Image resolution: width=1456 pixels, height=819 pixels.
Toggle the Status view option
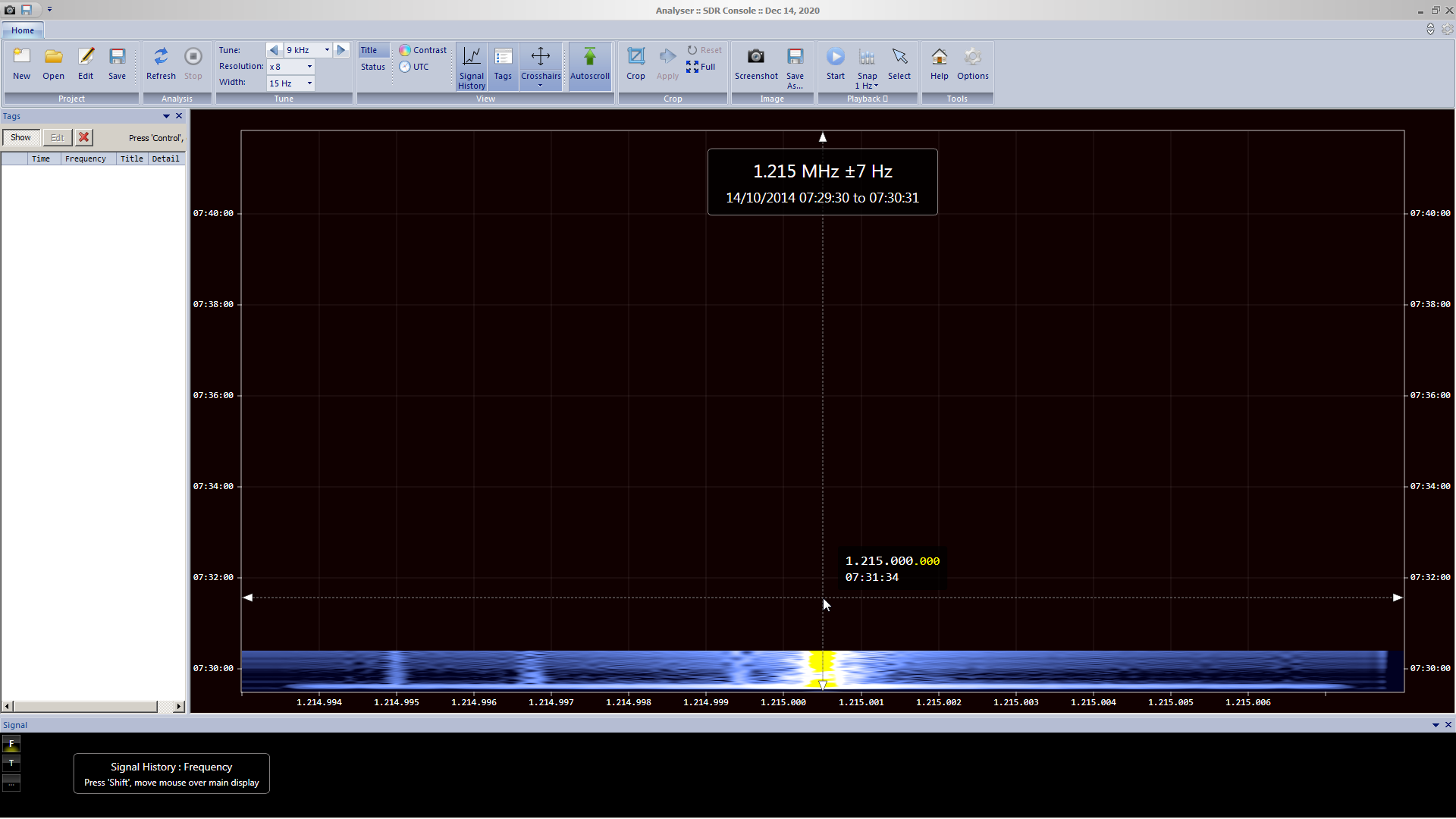click(372, 67)
